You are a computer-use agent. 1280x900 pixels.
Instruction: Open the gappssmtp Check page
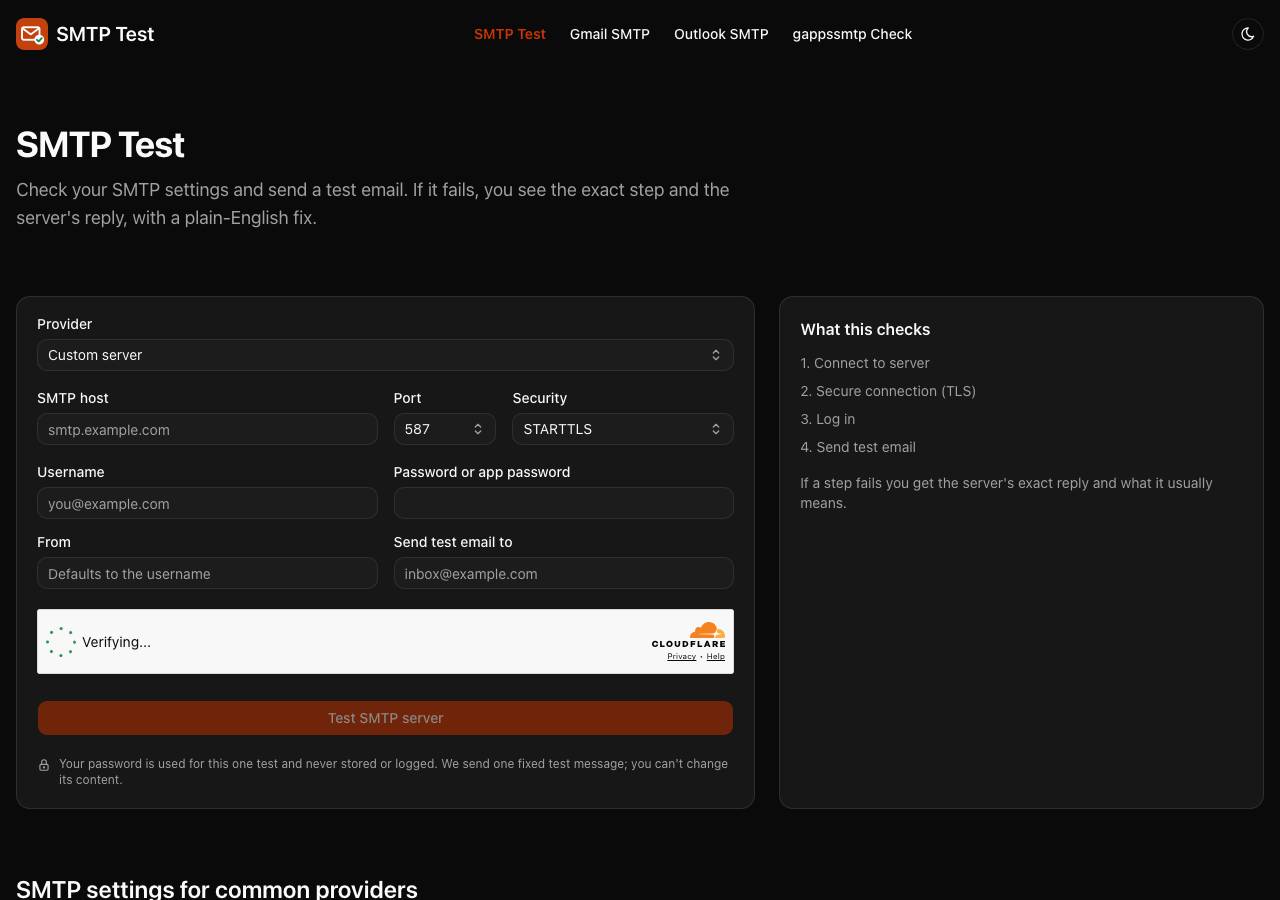pos(852,34)
